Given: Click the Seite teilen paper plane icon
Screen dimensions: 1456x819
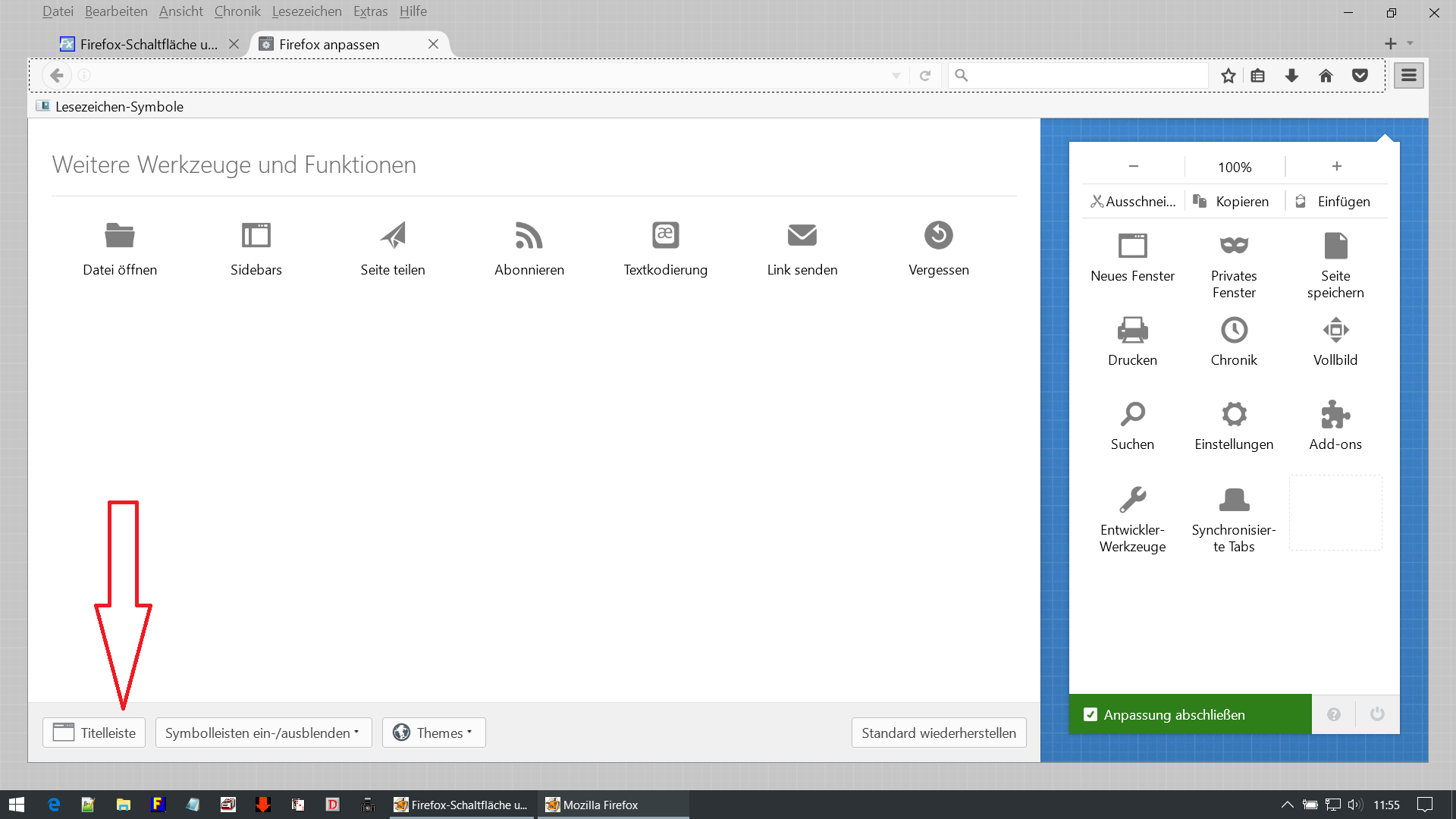Looking at the screenshot, I should pos(393,235).
